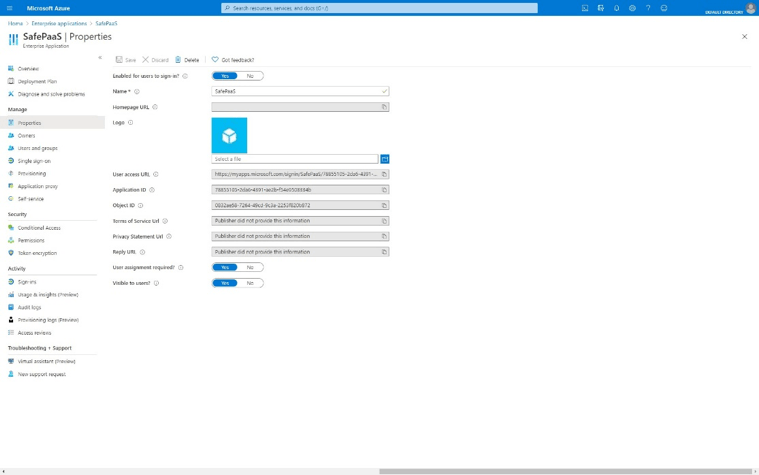Viewport: 759px width, 475px height.
Task: Open the help question mark
Action: tap(648, 8)
